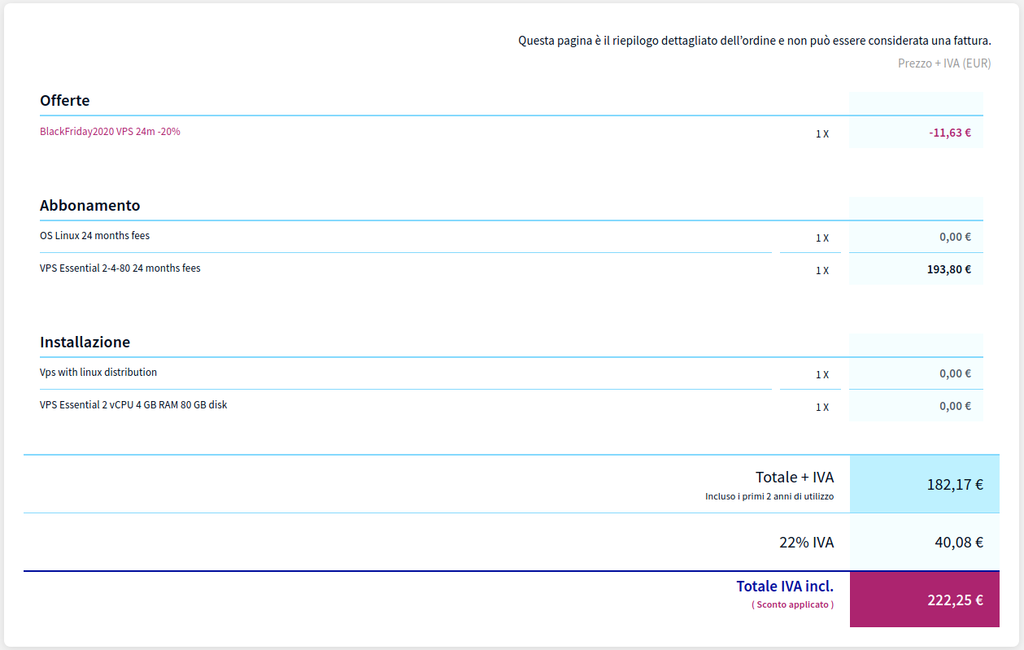
Task: Click VPS Essential 2 vCPU 4 GB RAM item
Action: [133, 405]
